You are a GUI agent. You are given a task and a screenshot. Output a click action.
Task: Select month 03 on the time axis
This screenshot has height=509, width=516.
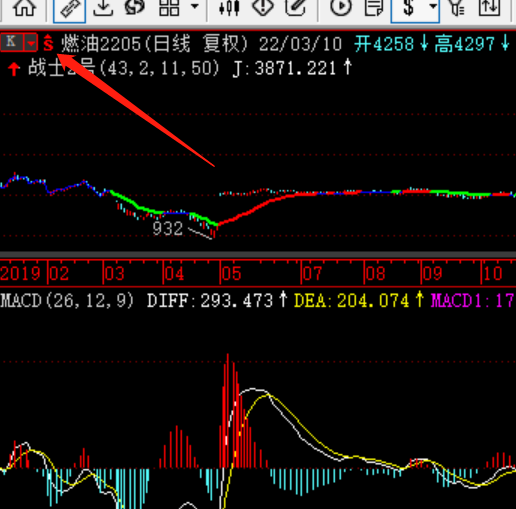click(x=115, y=274)
